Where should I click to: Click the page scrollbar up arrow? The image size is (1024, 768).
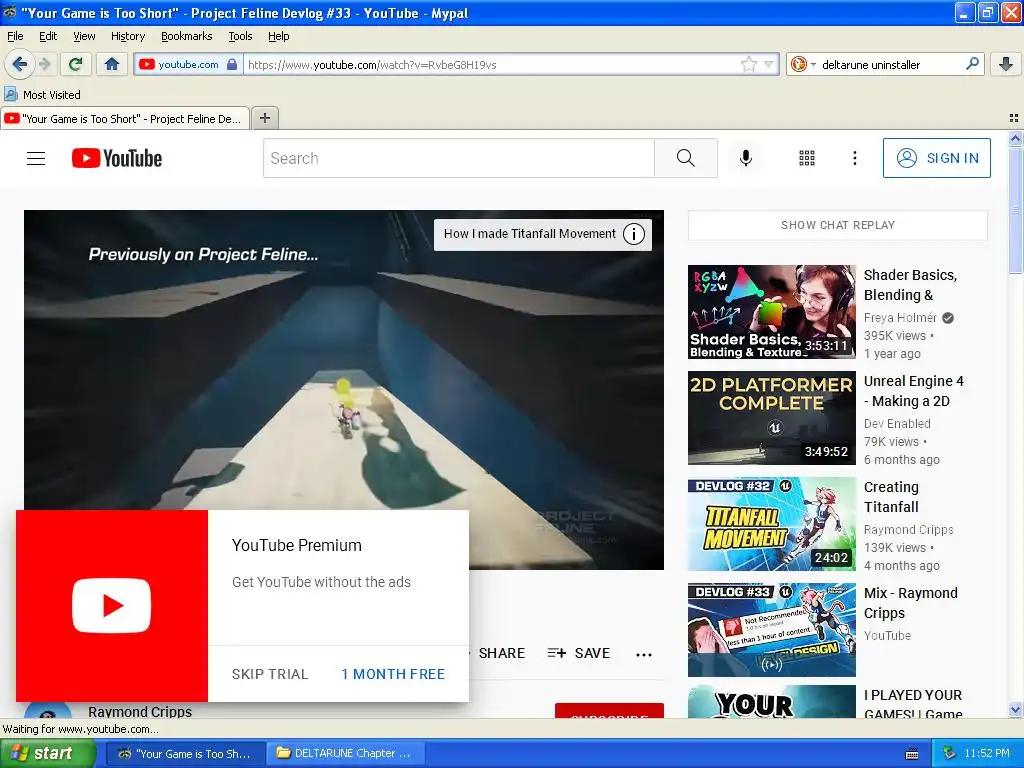click(1015, 138)
